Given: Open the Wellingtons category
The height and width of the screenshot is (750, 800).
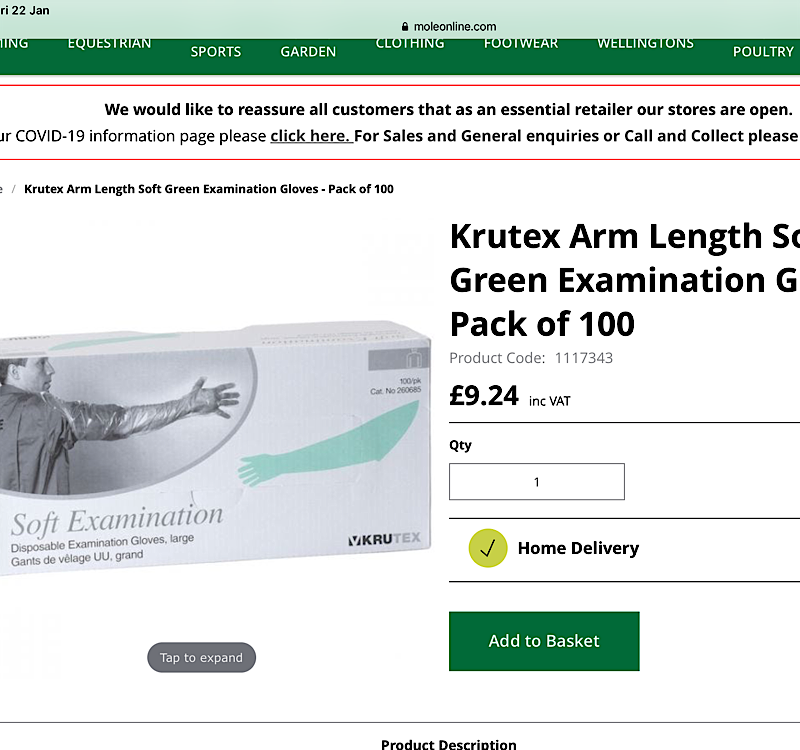Looking at the screenshot, I should [x=645, y=43].
